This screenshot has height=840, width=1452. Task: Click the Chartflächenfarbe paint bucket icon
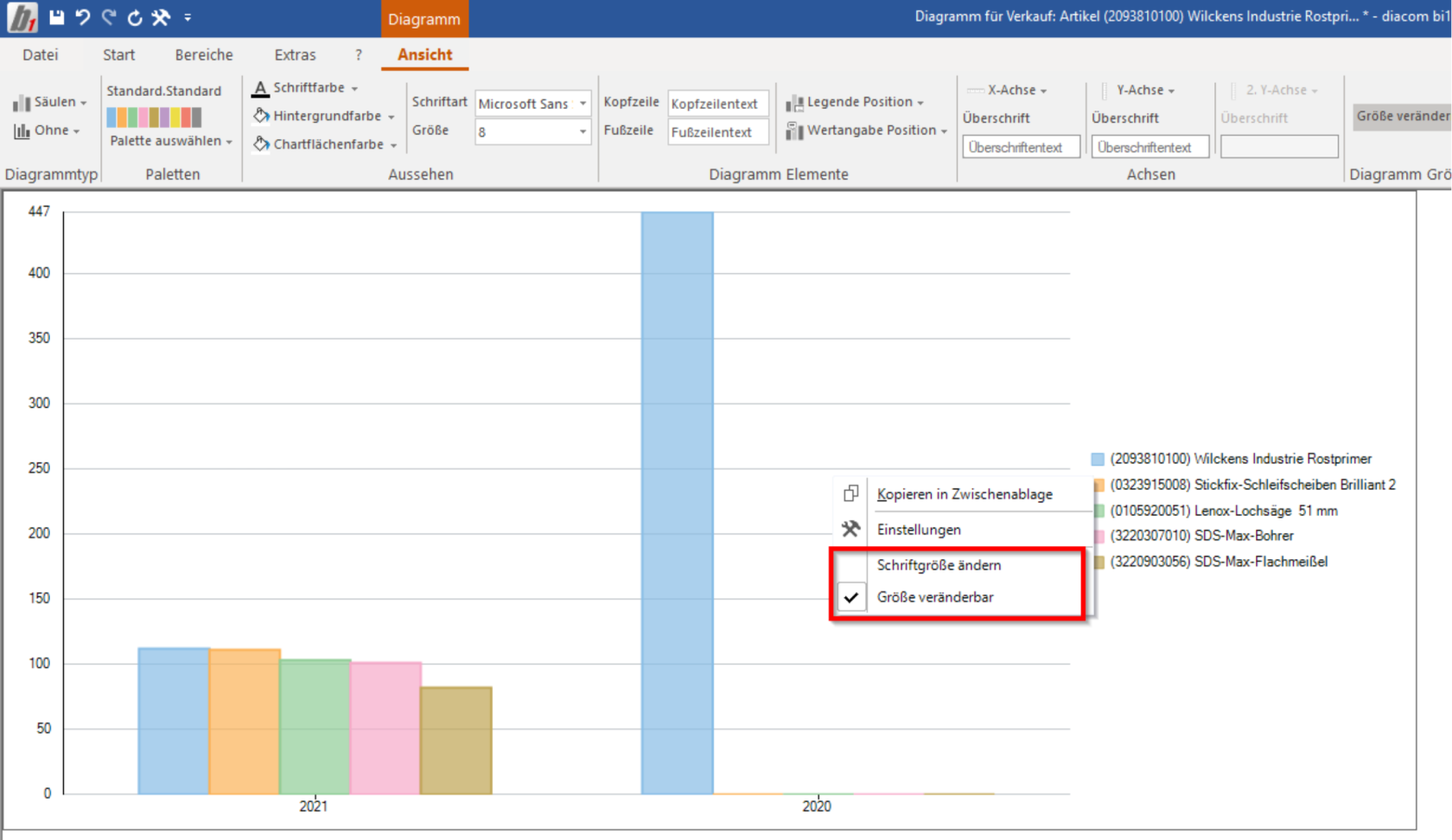[x=261, y=144]
